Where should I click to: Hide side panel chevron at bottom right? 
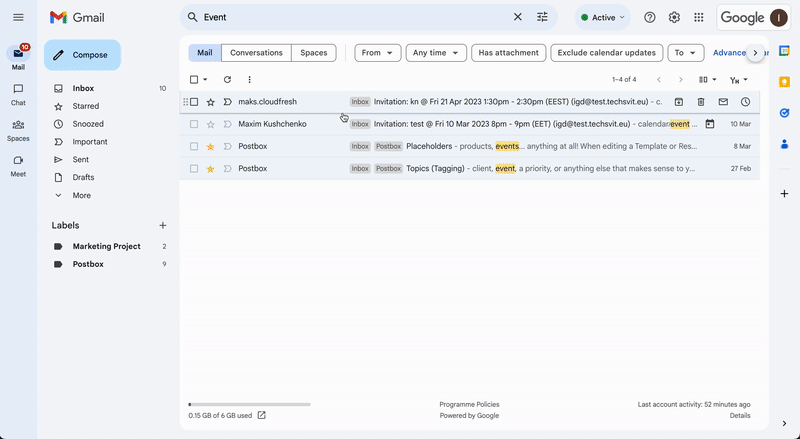[784, 423]
